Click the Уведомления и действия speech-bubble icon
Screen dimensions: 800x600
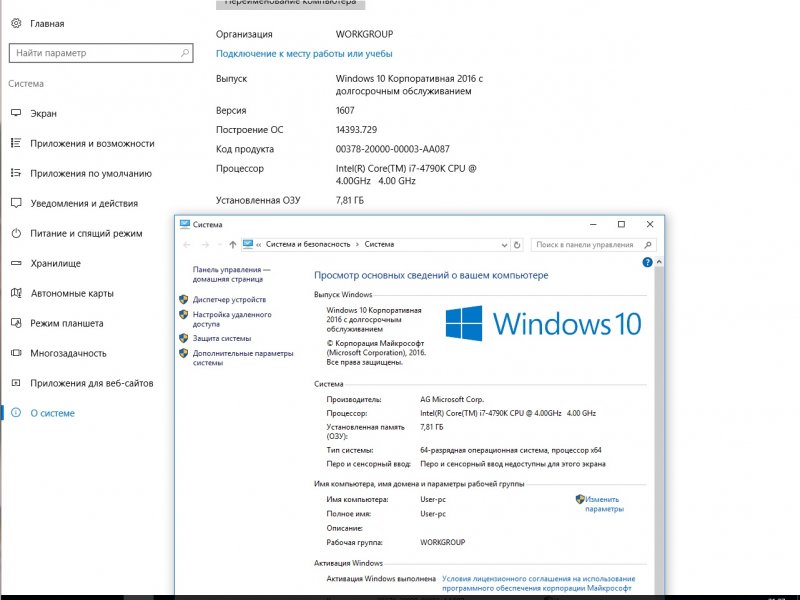[x=16, y=203]
